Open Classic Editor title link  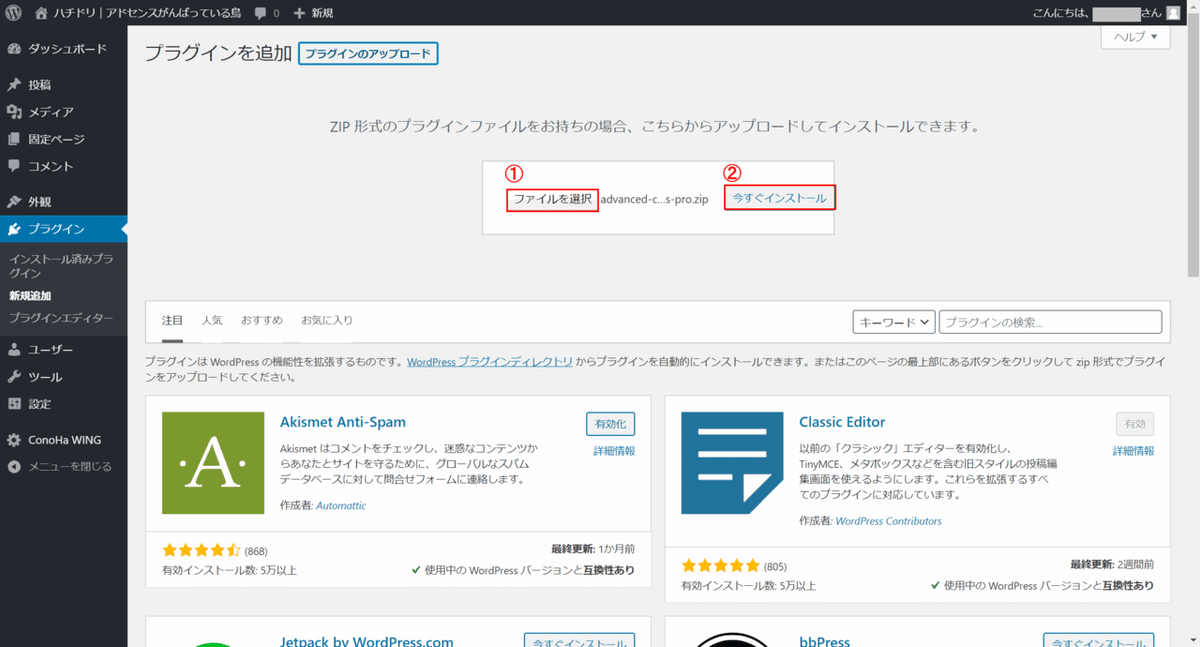(842, 422)
